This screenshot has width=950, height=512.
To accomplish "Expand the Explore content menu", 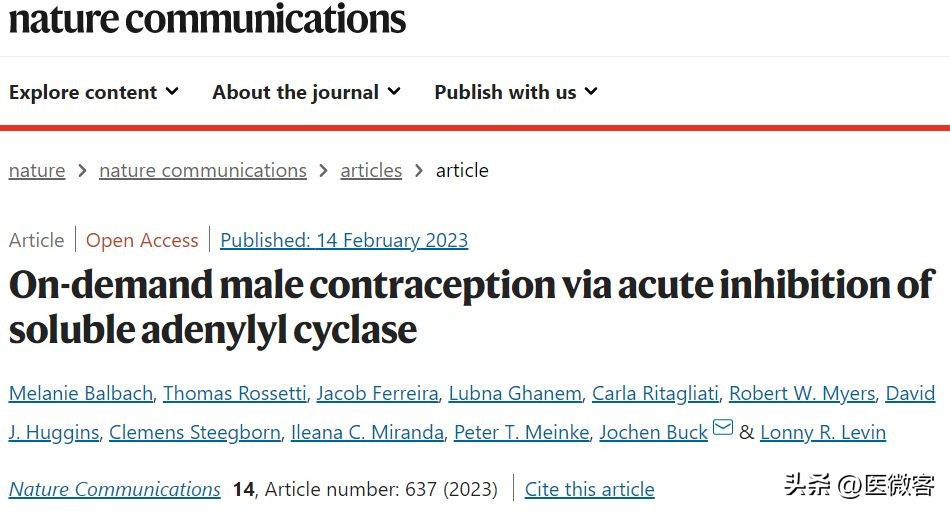I will [94, 92].
